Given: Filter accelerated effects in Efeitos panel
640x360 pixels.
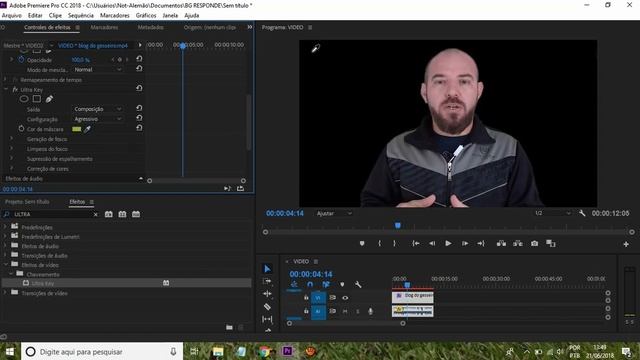Looking at the screenshot, I should point(109,214).
